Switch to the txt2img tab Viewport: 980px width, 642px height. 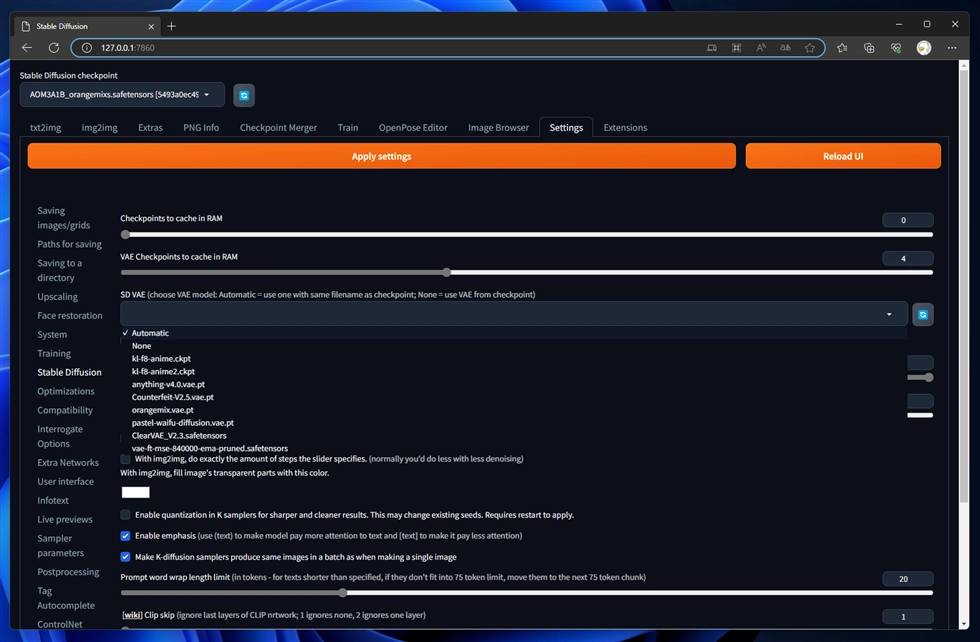point(46,128)
